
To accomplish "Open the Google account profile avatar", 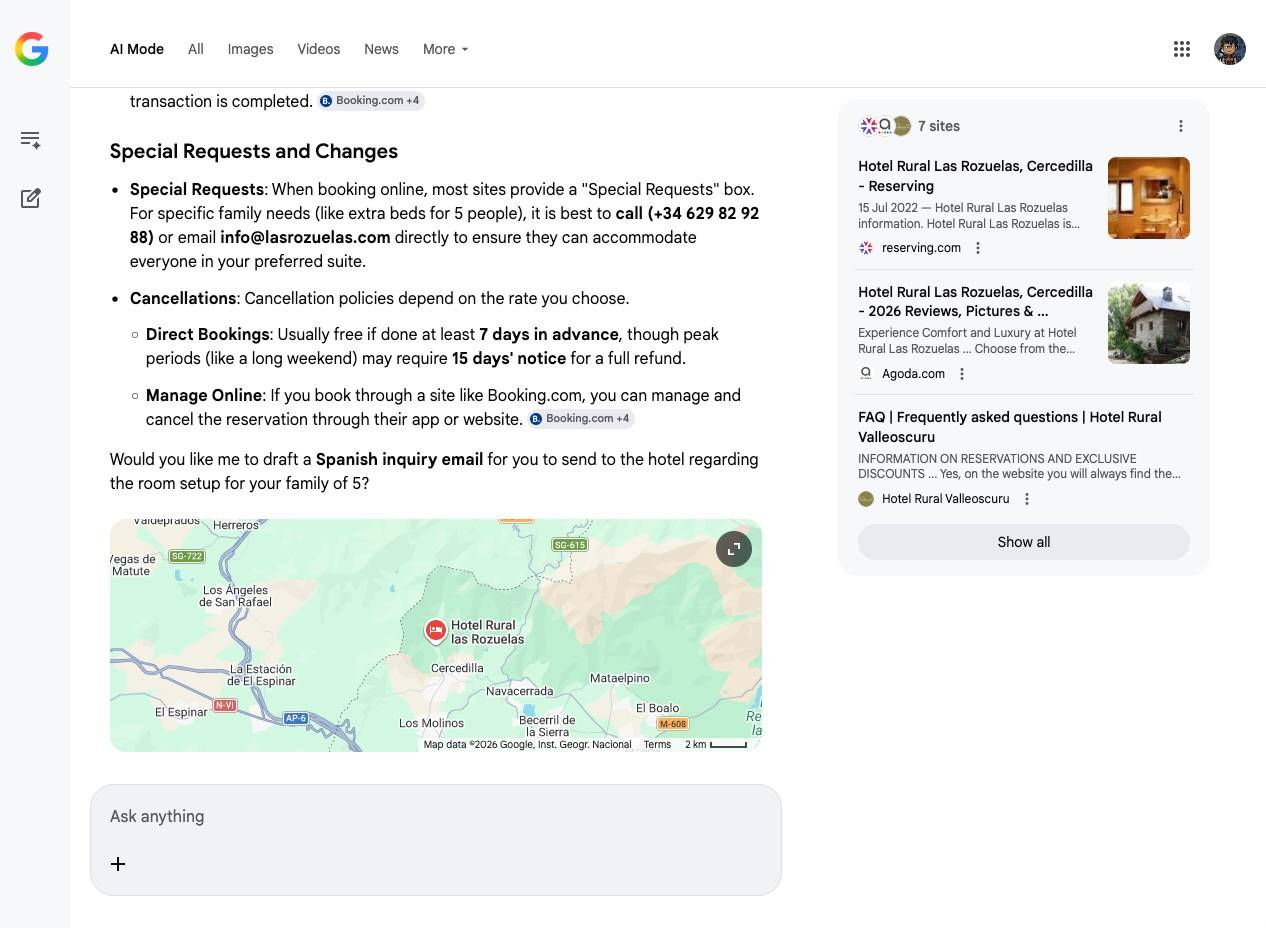I will [x=1230, y=49].
